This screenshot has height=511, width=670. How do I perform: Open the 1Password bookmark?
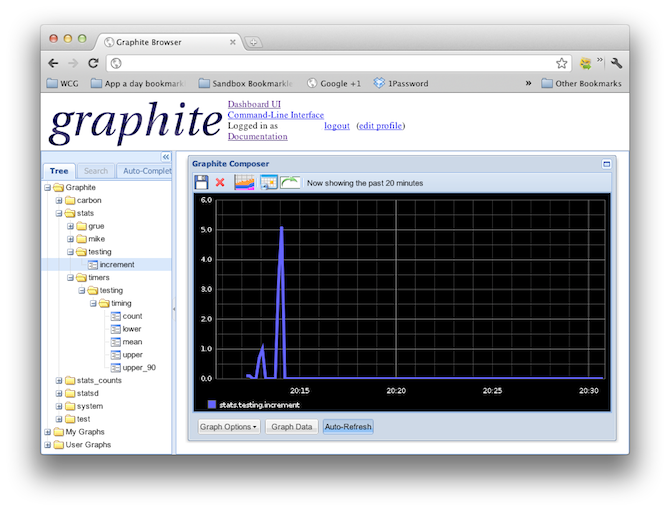pyautogui.click(x=400, y=83)
